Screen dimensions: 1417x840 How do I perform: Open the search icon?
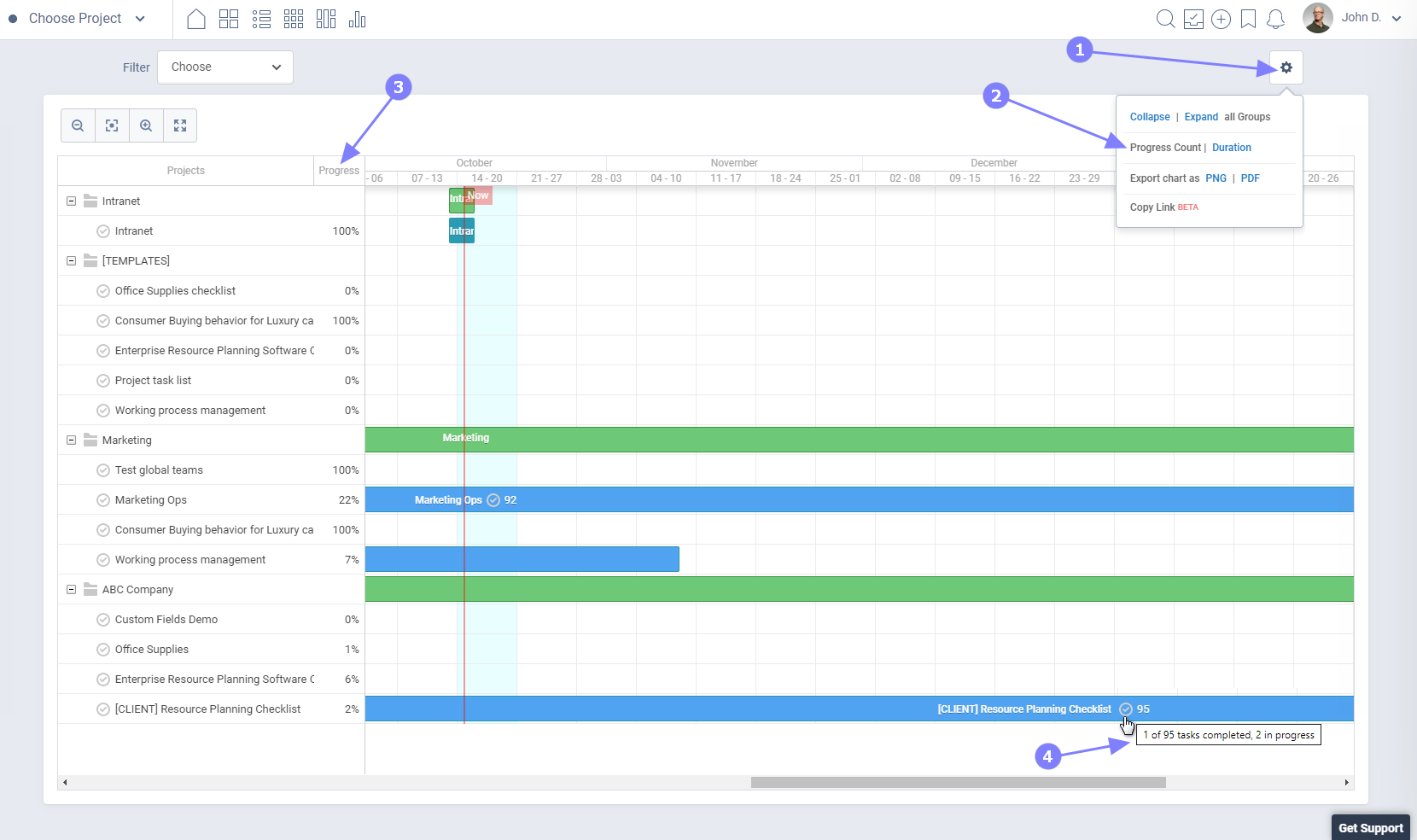tap(1166, 19)
